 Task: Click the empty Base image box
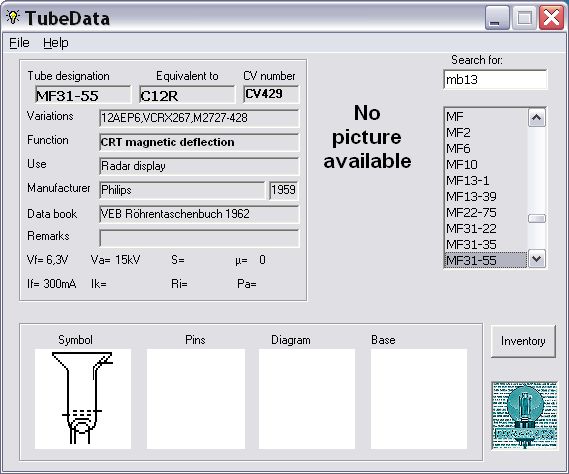pos(419,399)
